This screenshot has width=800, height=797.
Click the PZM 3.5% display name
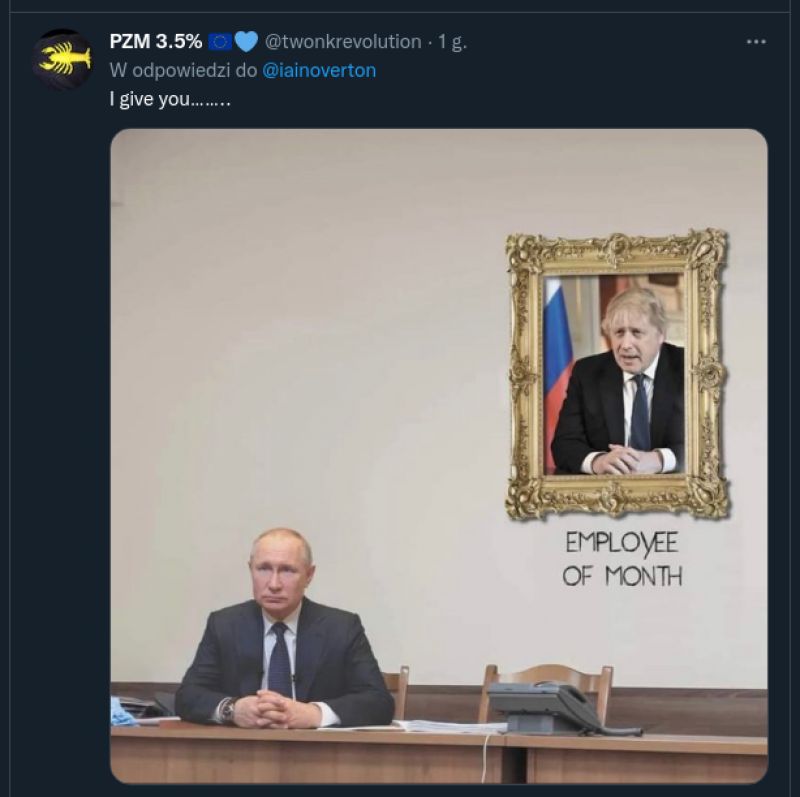click(156, 41)
